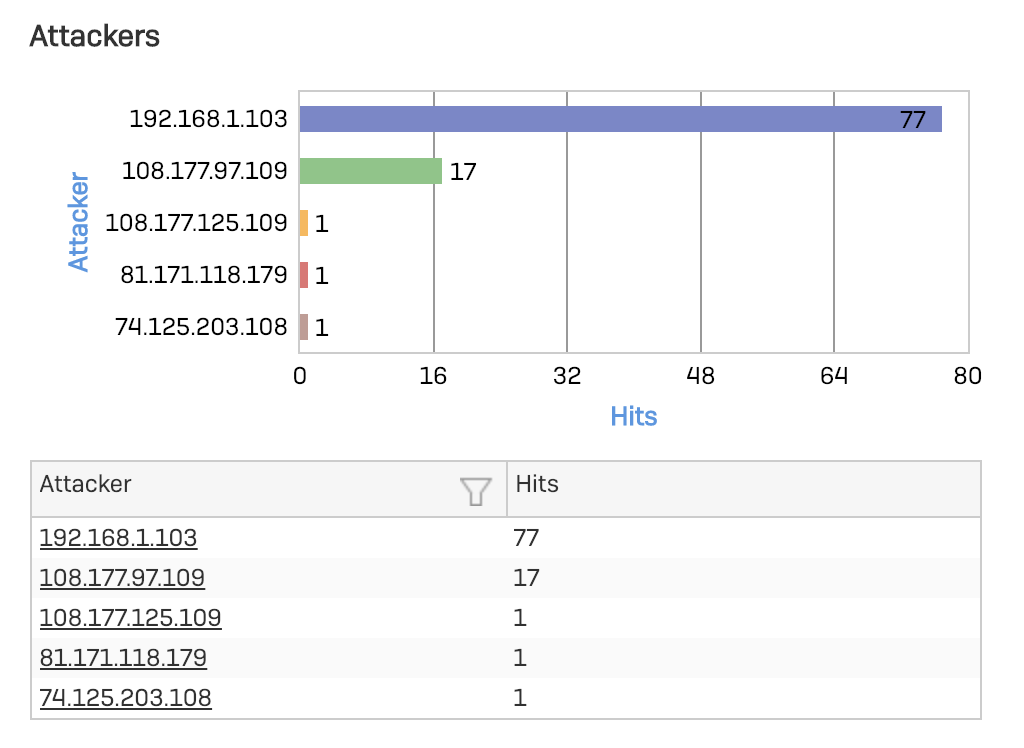The width and height of the screenshot is (1024, 748).
Task: Open the 192.168.1.103 attacker link
Action: (118, 538)
